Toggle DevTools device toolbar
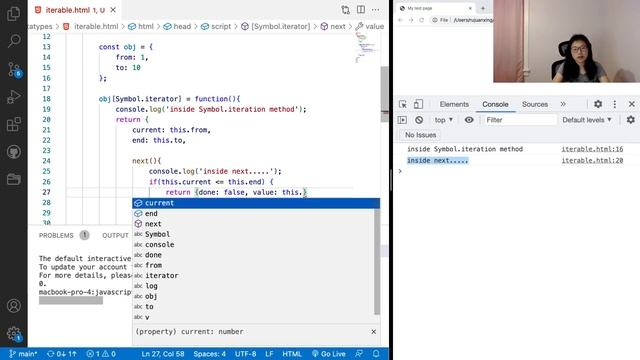 coord(418,104)
